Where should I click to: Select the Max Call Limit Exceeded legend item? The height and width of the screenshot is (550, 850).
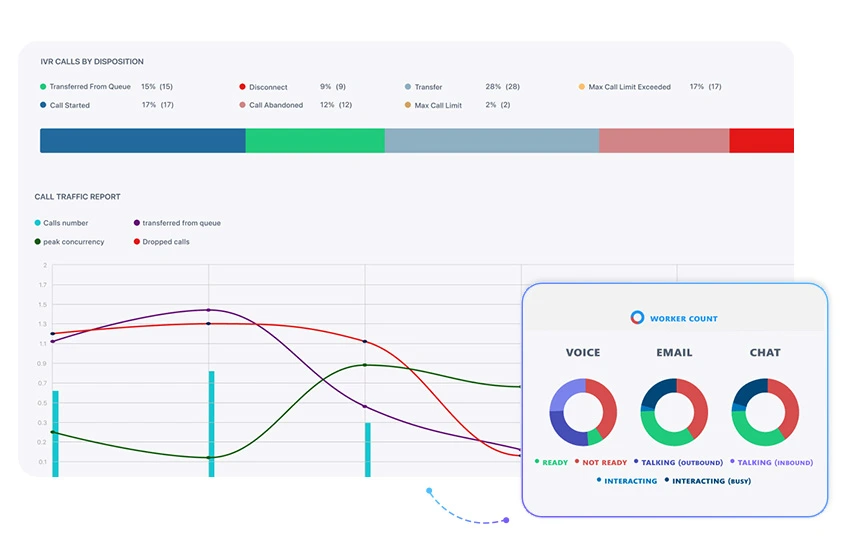629,87
